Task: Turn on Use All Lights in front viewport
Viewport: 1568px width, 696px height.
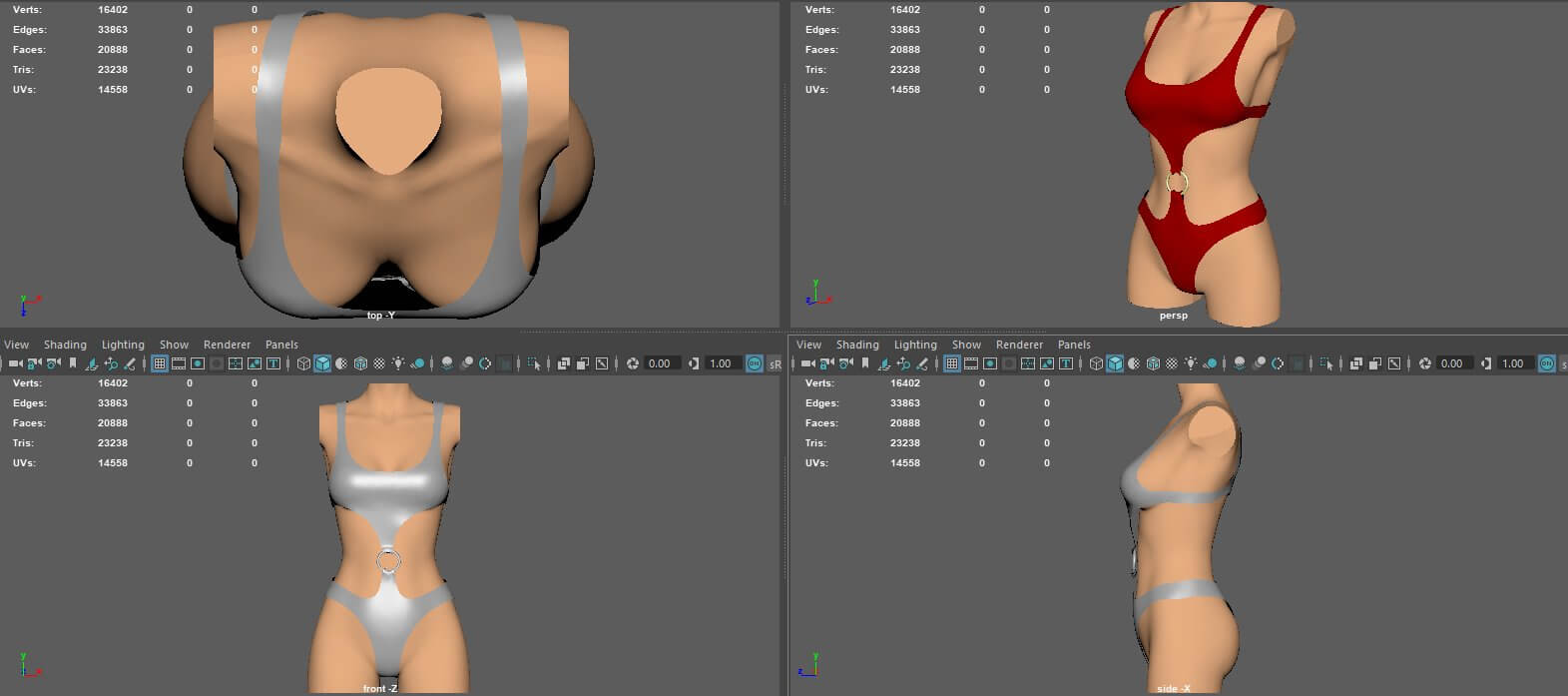Action: pyautogui.click(x=398, y=363)
